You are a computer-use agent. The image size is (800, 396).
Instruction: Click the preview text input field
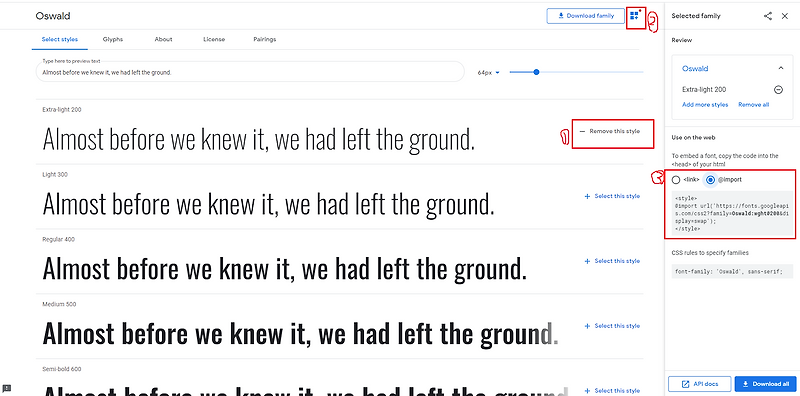click(x=250, y=71)
